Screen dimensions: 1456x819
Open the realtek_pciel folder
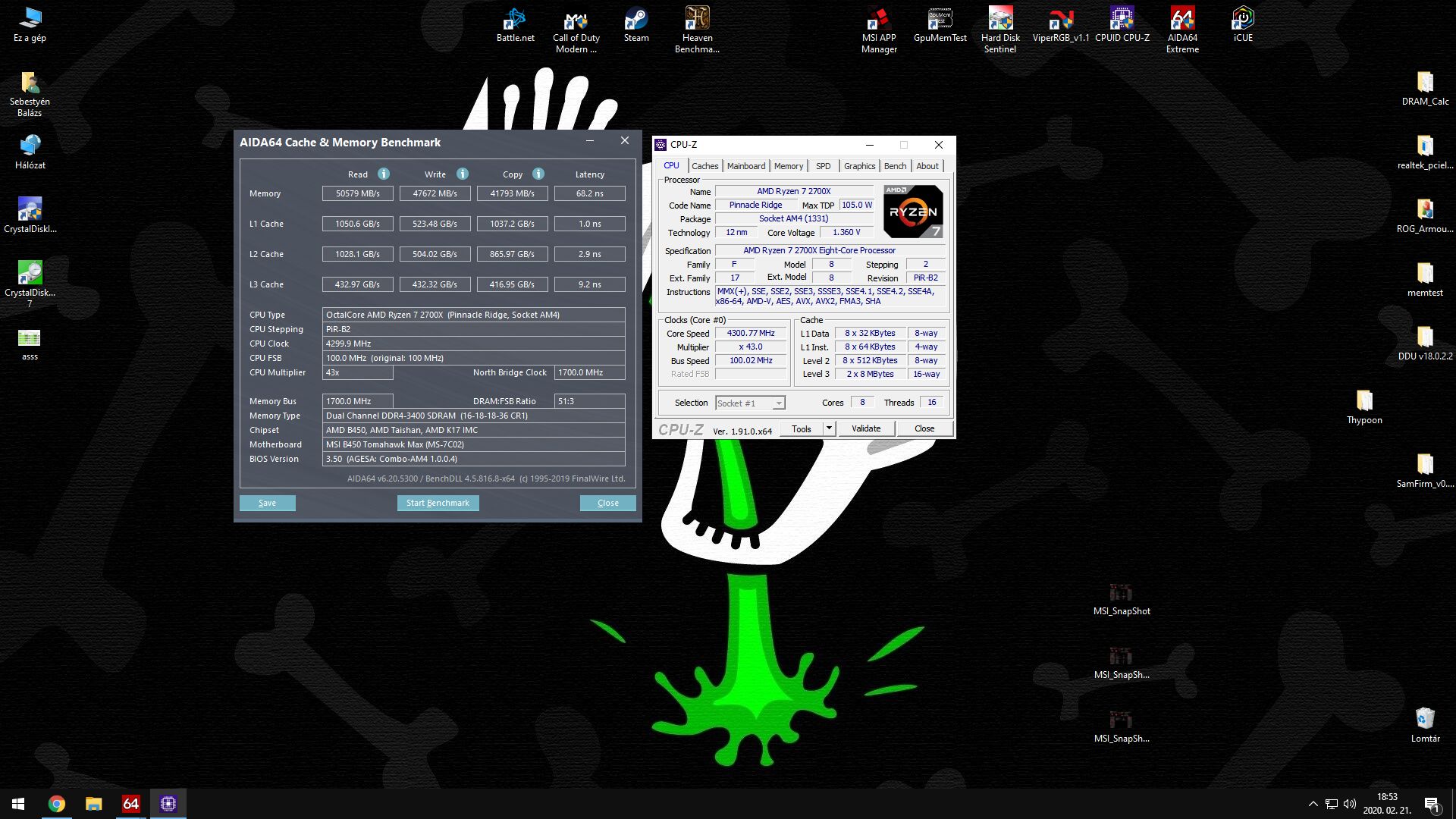pyautogui.click(x=1425, y=152)
